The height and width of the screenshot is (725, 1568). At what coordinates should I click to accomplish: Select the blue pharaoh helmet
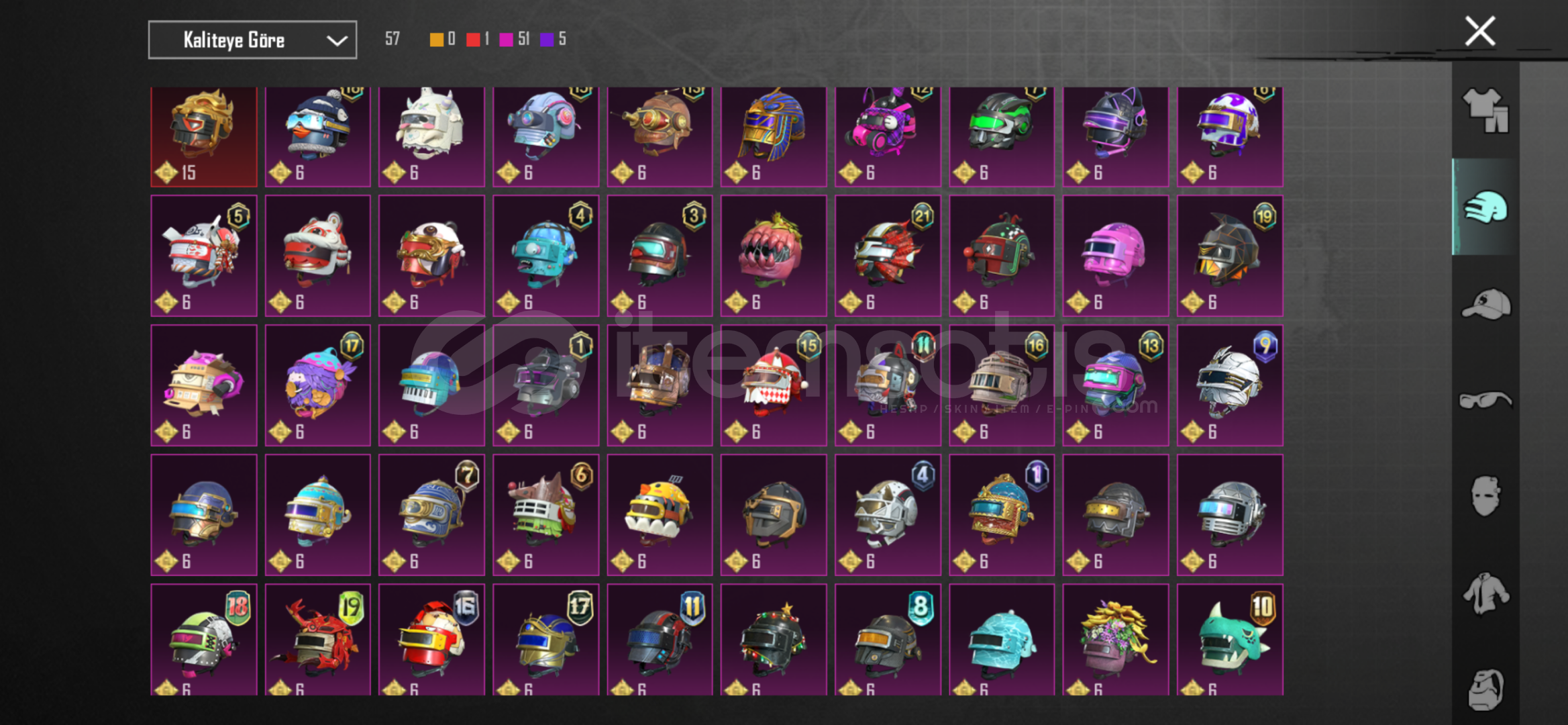point(774,136)
